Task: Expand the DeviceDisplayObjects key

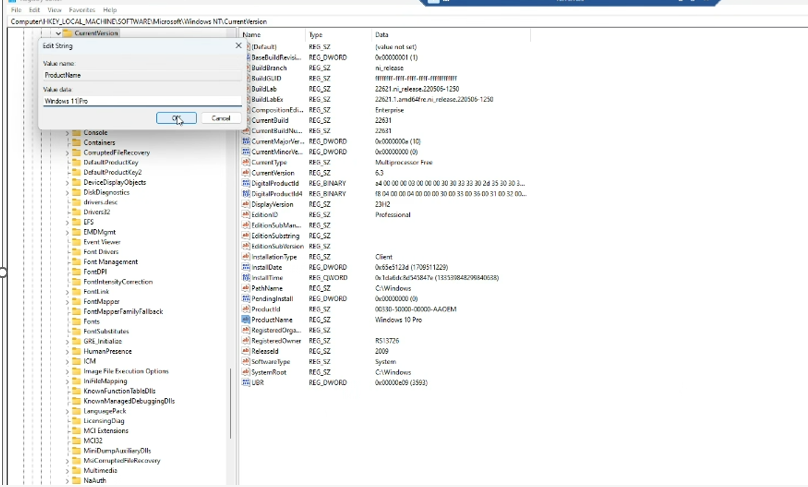Action: 67,182
